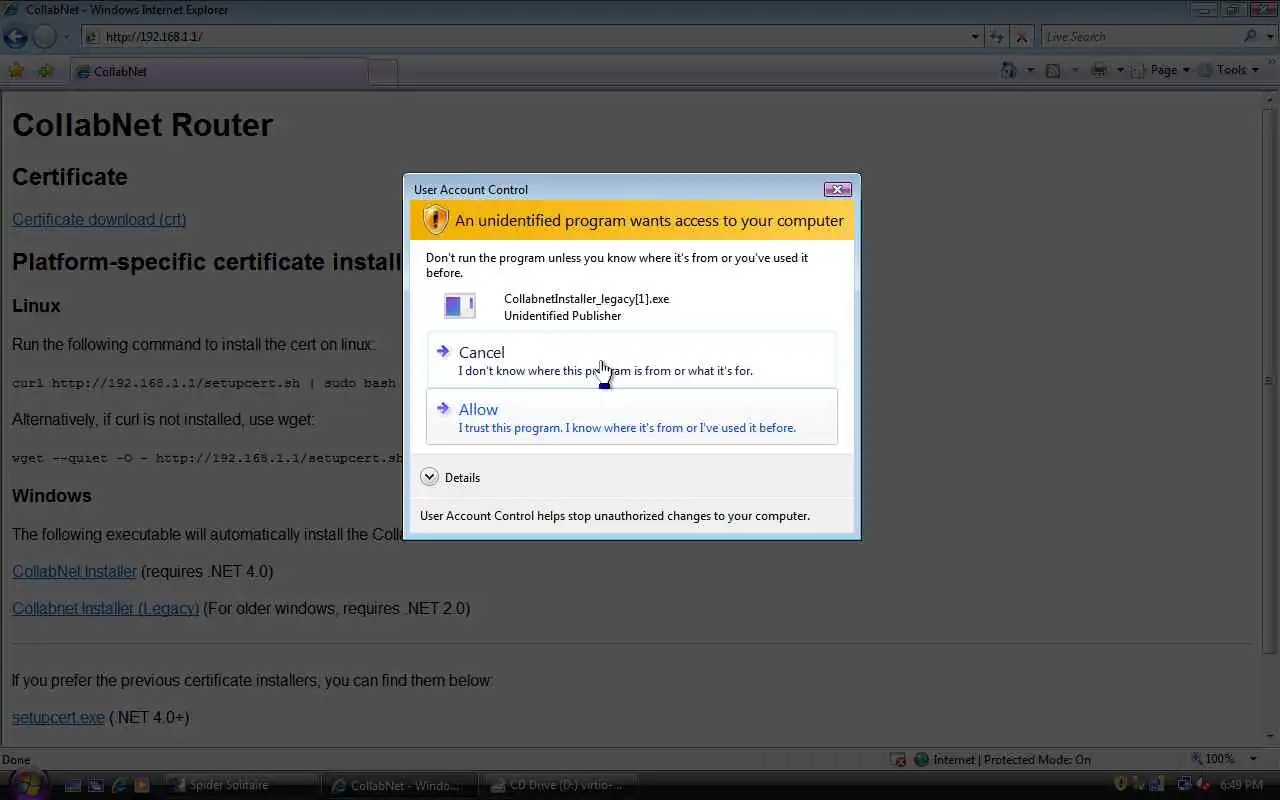Switch to CollabNet taskbar window button
The image size is (1280, 800).
402,785
